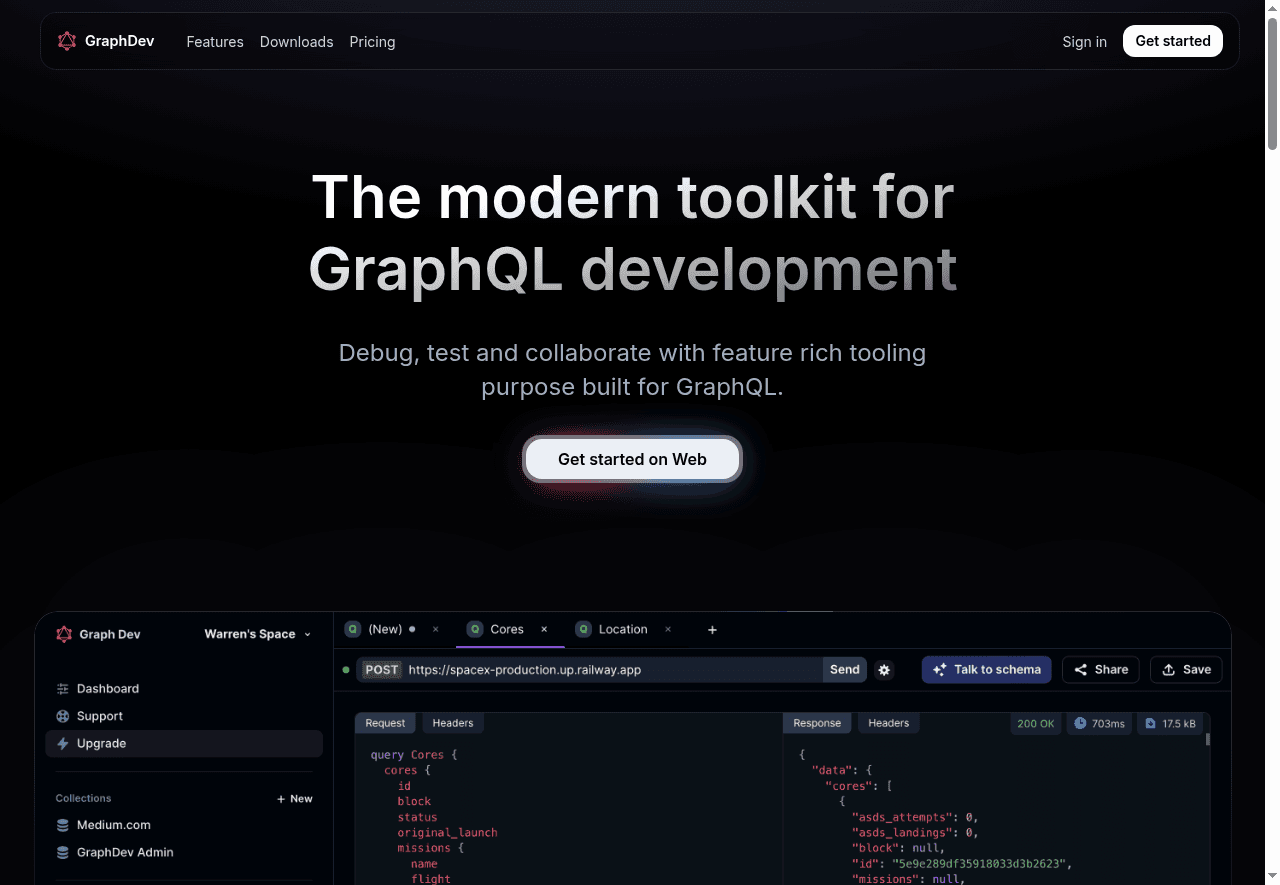The width and height of the screenshot is (1280, 885).
Task: Open the POST method selector
Action: pos(381,670)
